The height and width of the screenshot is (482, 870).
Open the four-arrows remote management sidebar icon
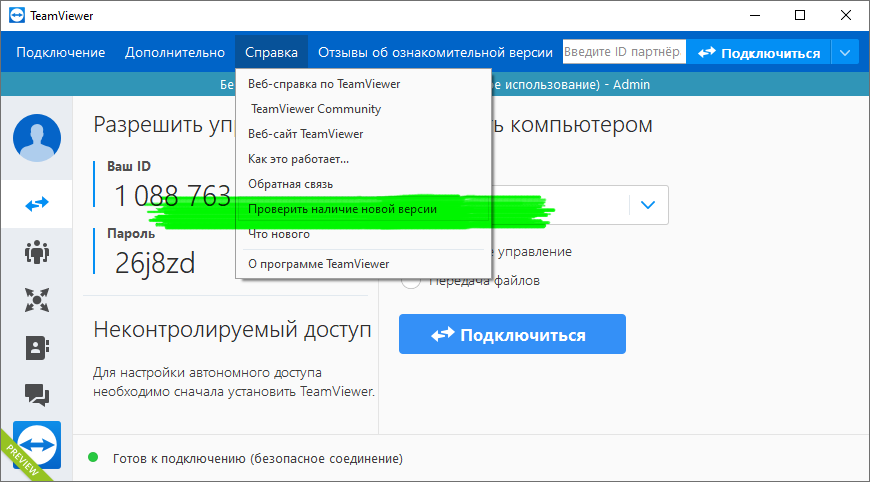[x=37, y=300]
